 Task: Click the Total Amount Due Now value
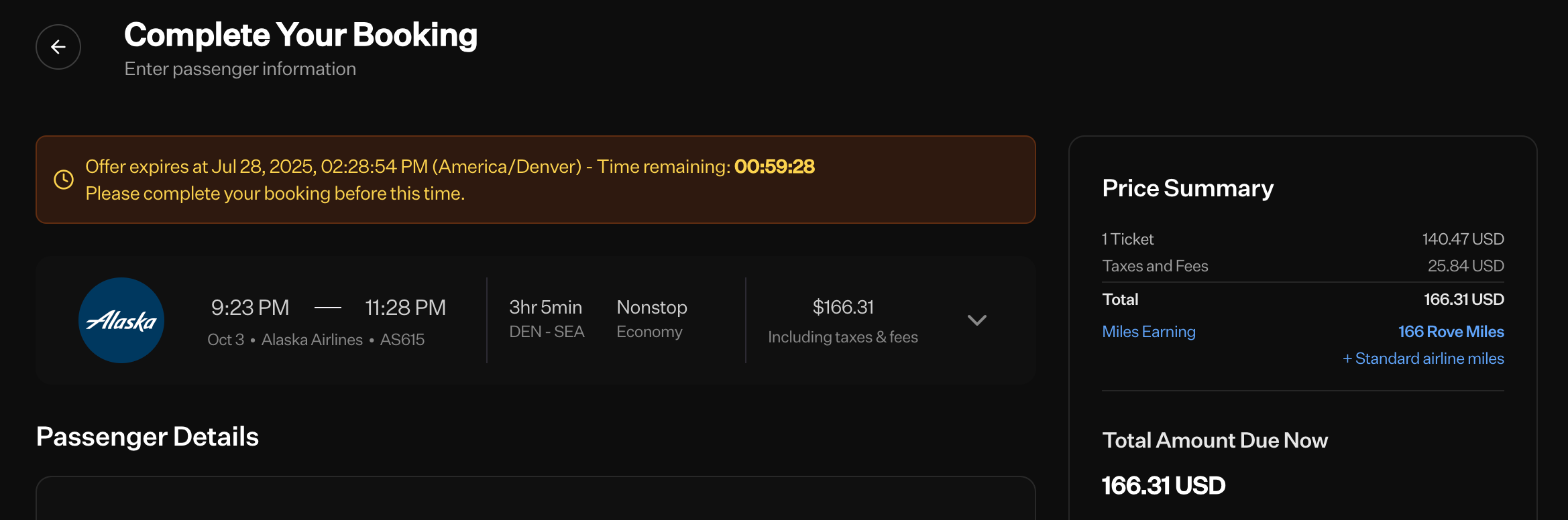point(1164,486)
